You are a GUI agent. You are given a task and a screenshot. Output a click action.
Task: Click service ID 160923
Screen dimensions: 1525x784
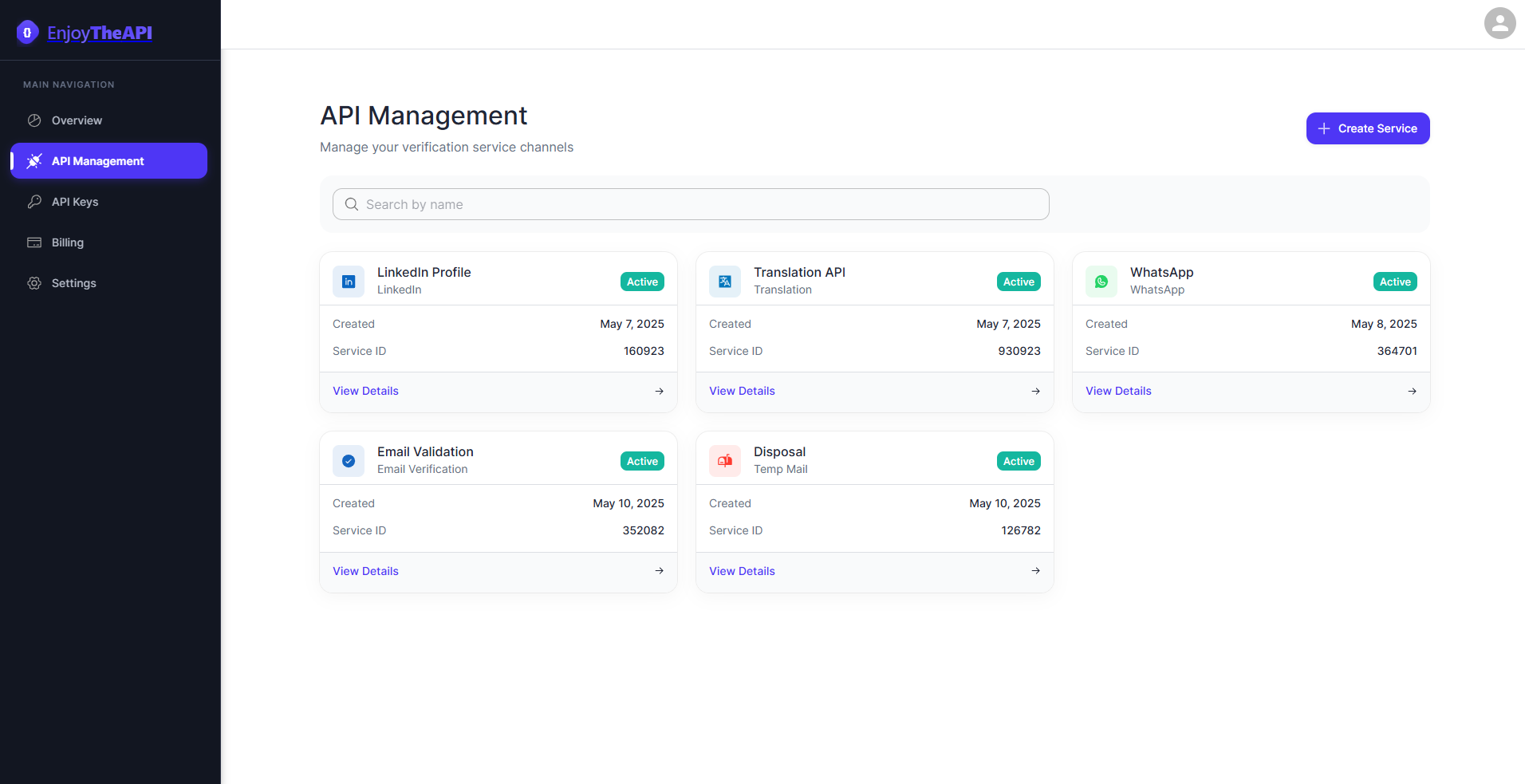(644, 351)
